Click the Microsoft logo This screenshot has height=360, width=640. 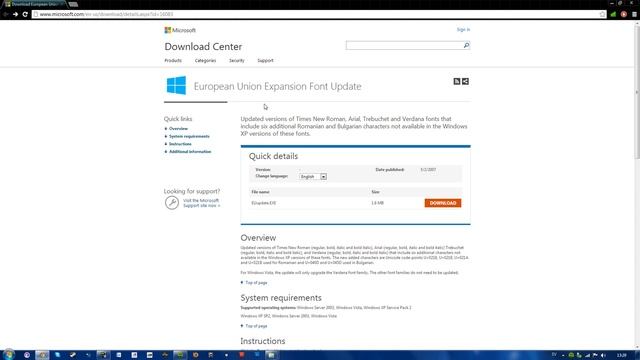coord(180,30)
